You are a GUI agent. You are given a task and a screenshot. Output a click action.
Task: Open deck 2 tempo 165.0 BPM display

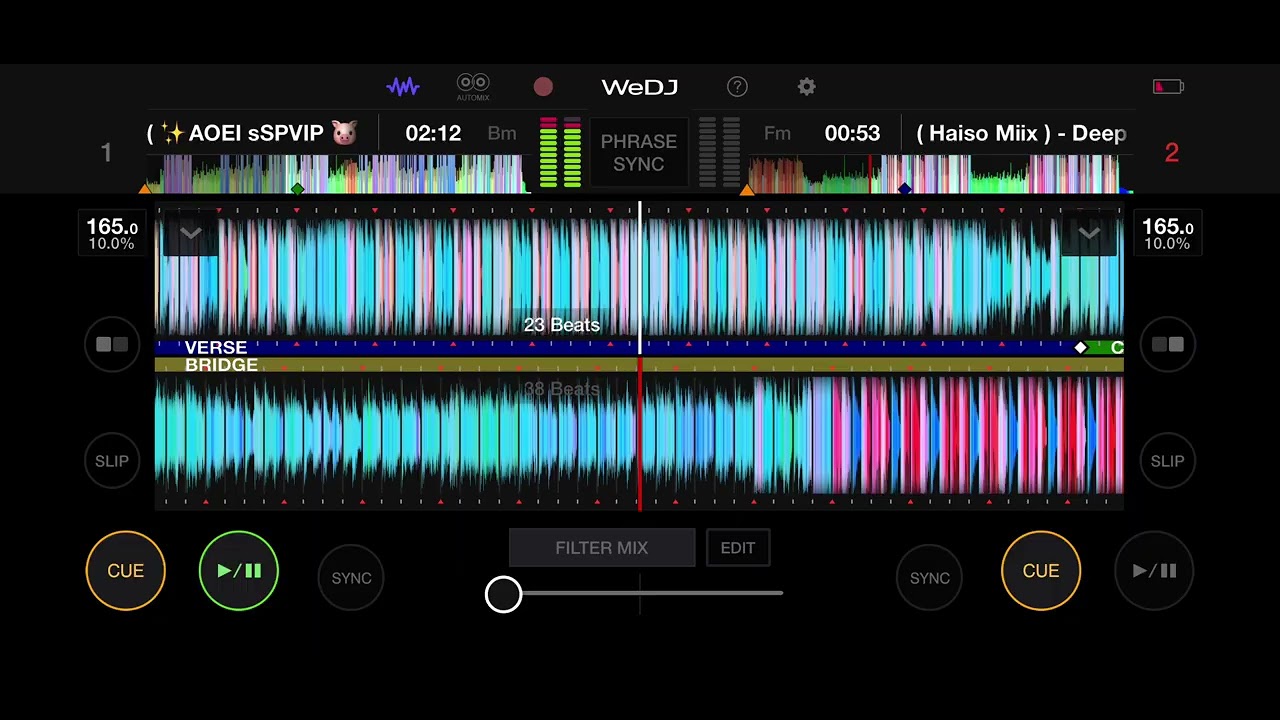point(1167,234)
